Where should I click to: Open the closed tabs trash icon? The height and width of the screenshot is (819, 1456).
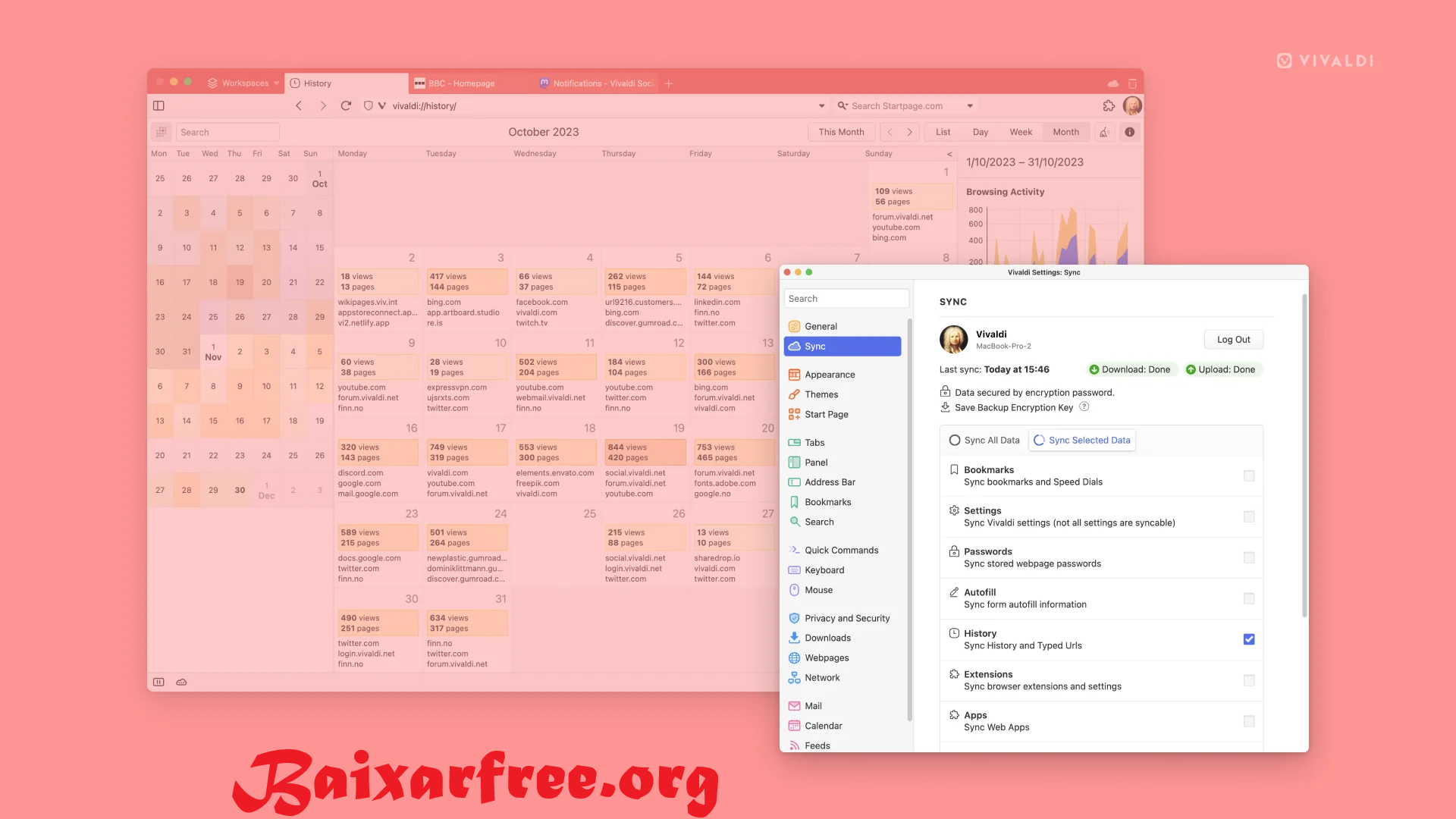tap(1132, 83)
